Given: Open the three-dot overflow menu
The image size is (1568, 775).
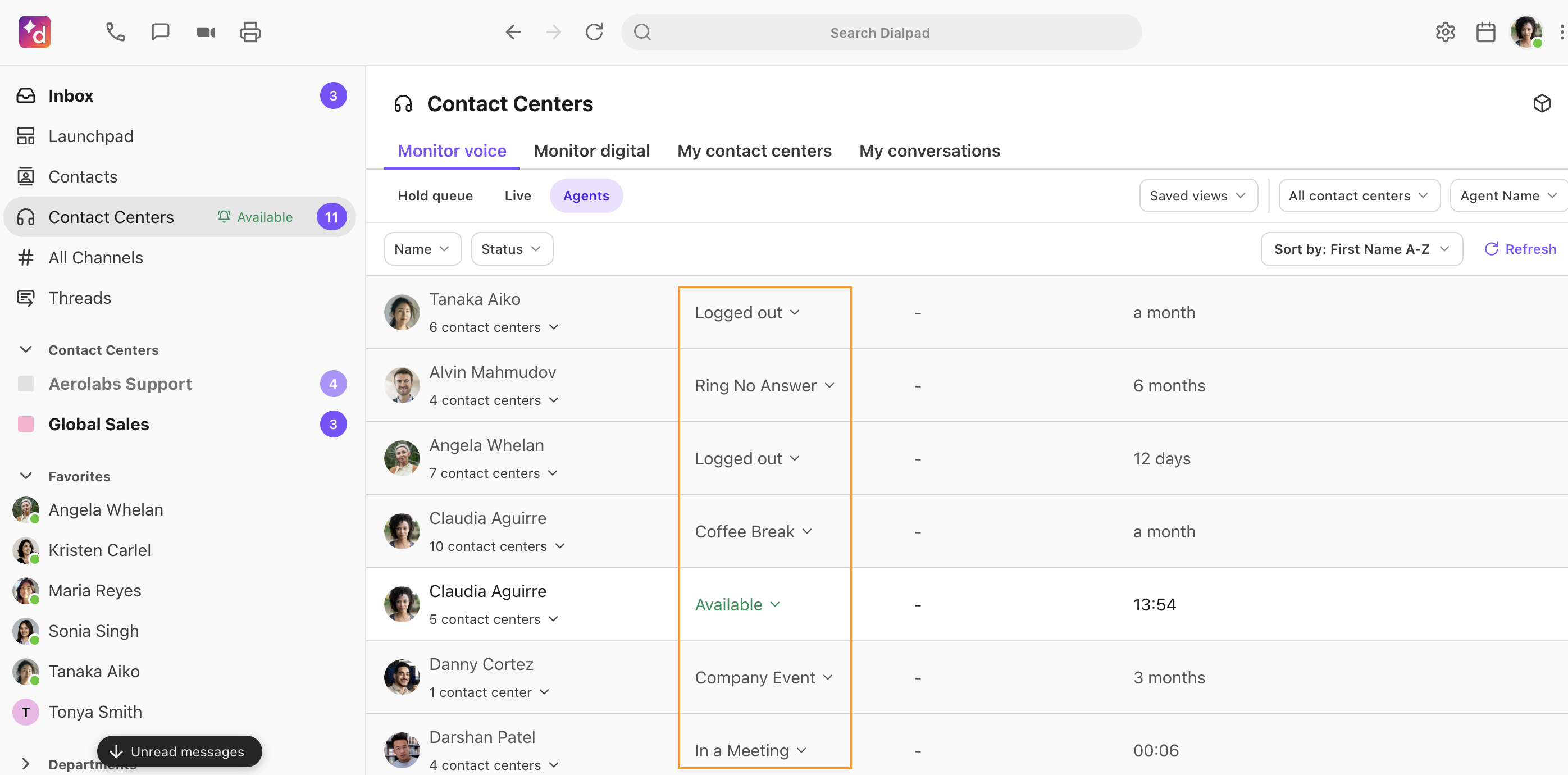Looking at the screenshot, I should [x=1561, y=32].
